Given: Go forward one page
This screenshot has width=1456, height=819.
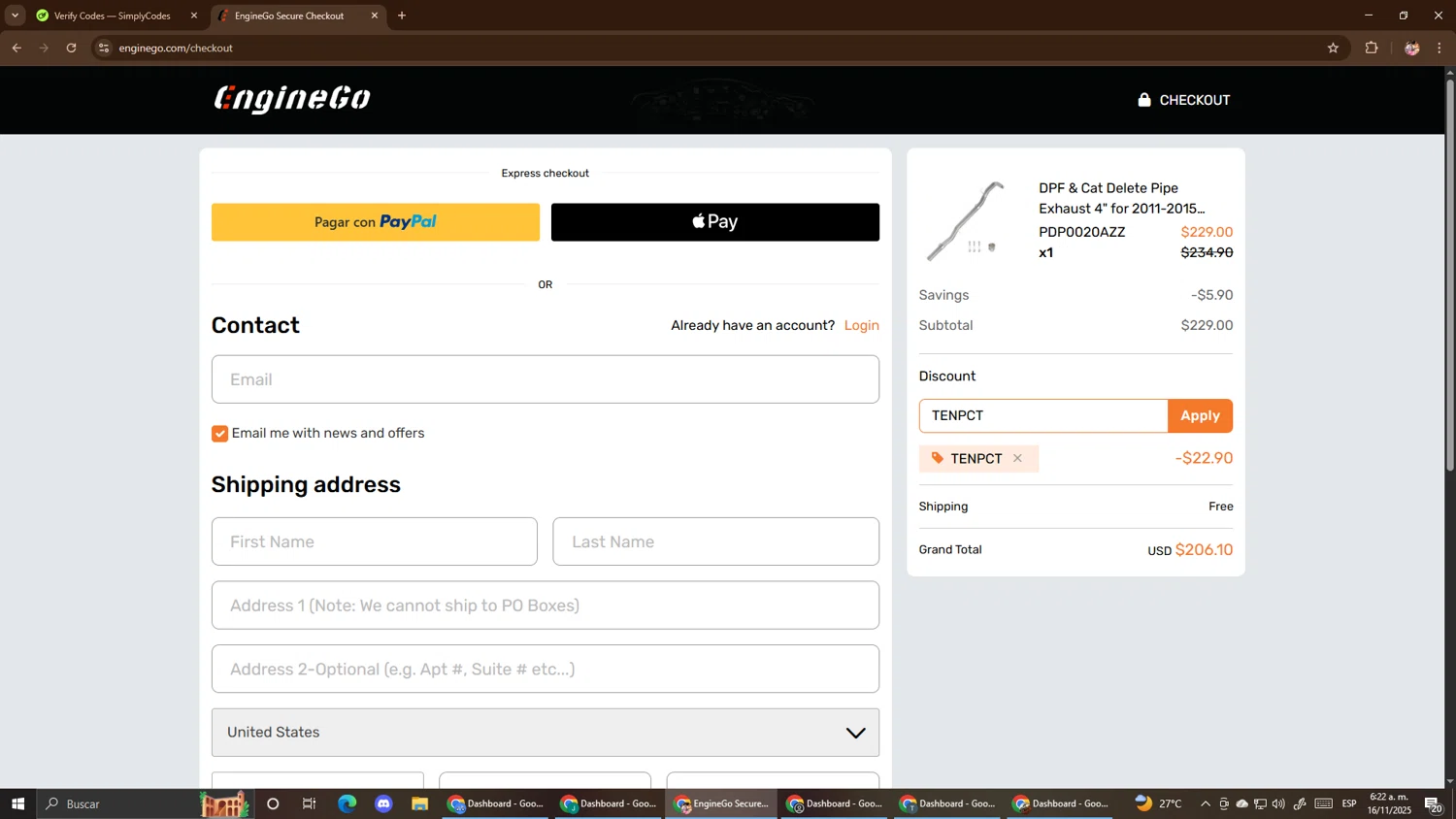Looking at the screenshot, I should point(44,48).
